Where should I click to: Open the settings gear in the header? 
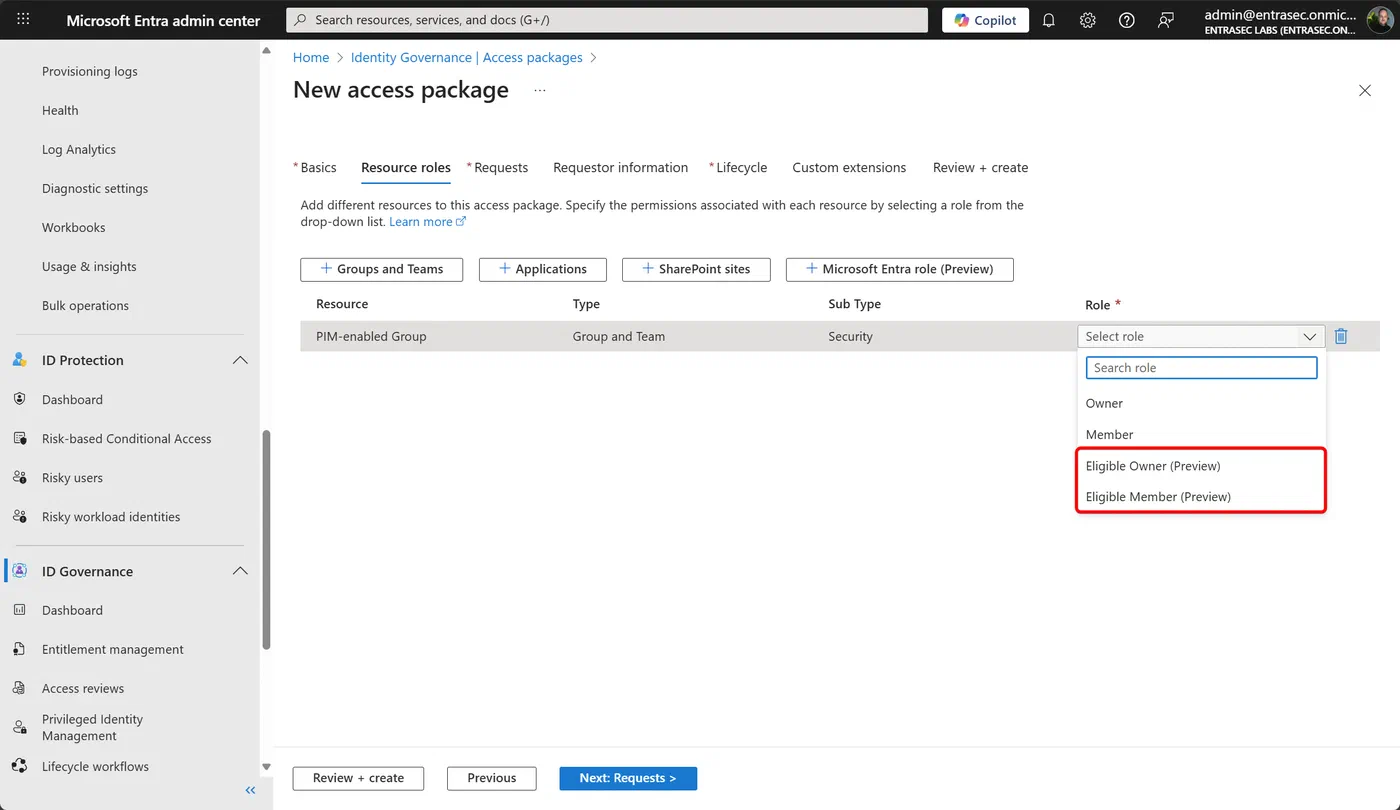[x=1088, y=20]
